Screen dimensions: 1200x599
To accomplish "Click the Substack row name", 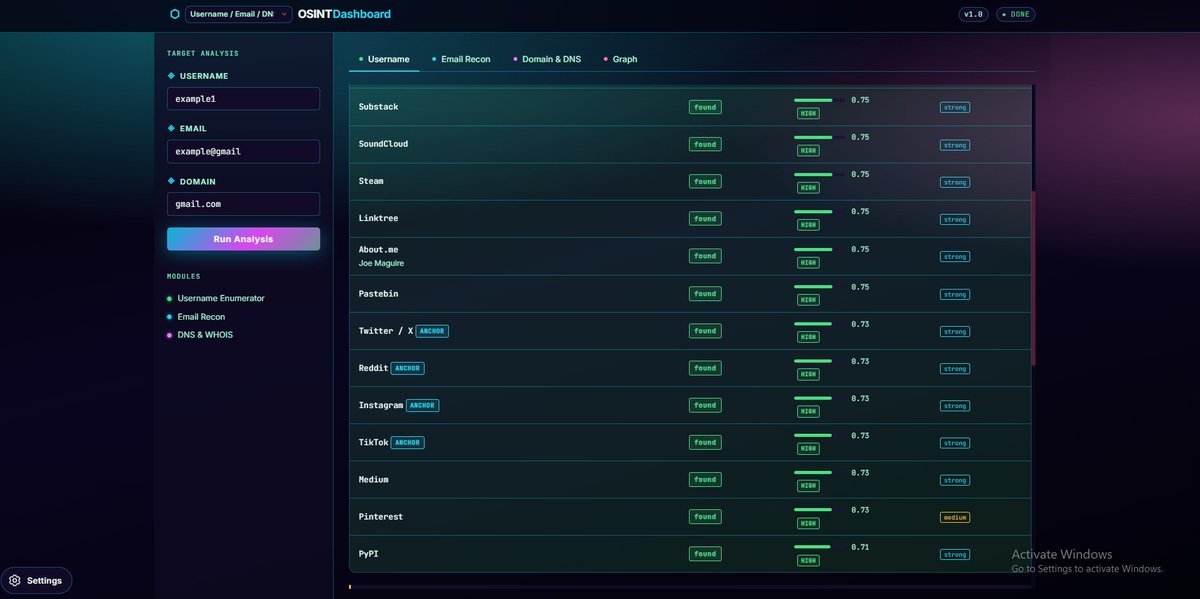I will pos(379,107).
